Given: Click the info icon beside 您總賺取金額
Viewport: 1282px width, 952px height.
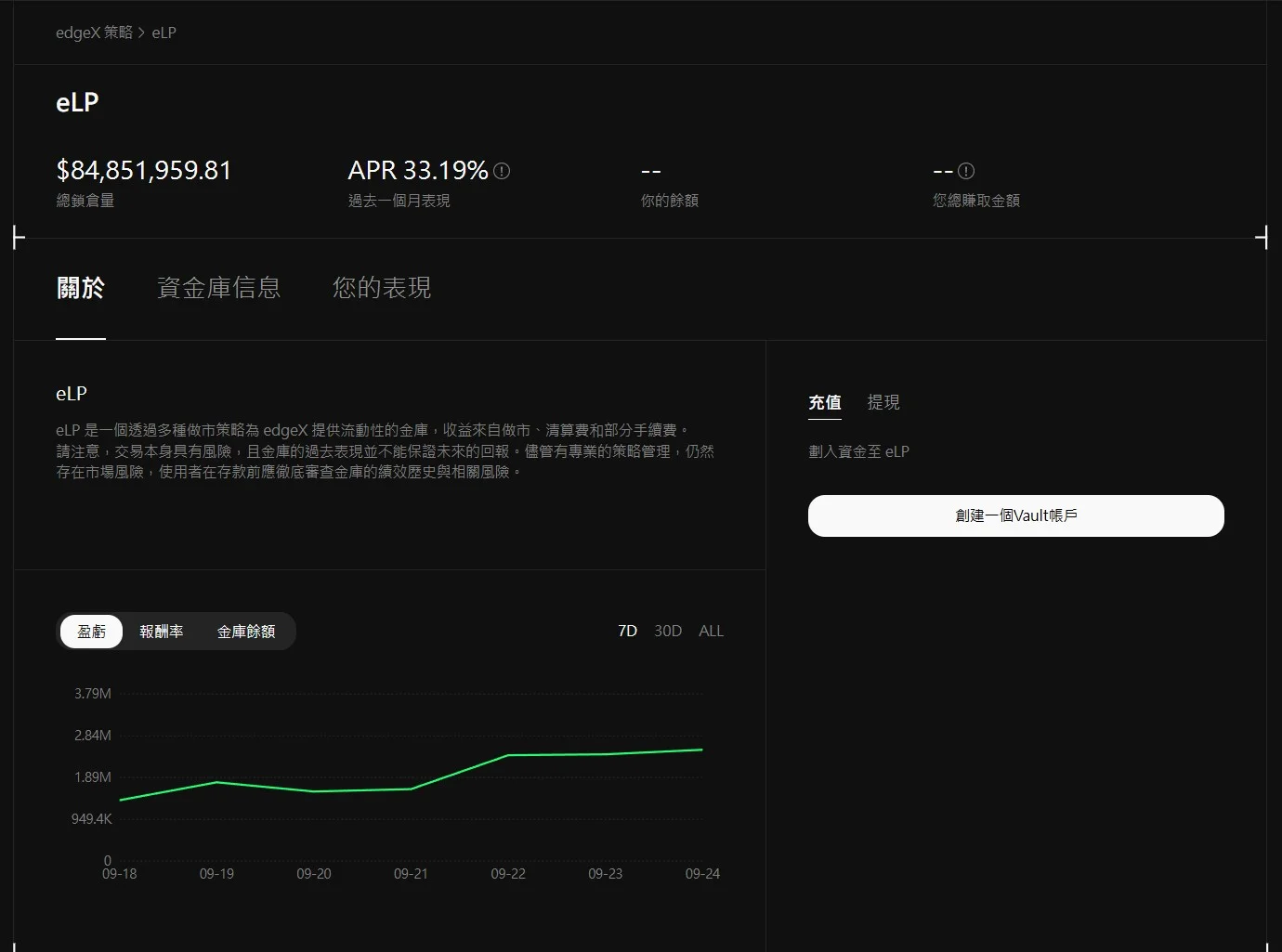Looking at the screenshot, I should 967,170.
